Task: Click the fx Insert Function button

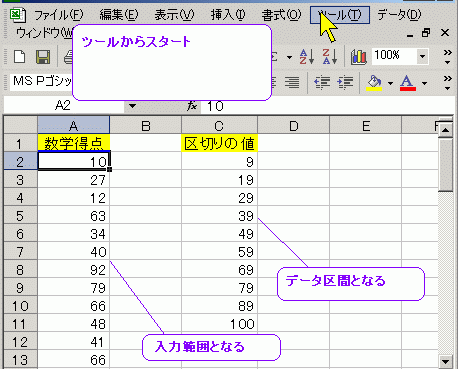Action: click(192, 106)
